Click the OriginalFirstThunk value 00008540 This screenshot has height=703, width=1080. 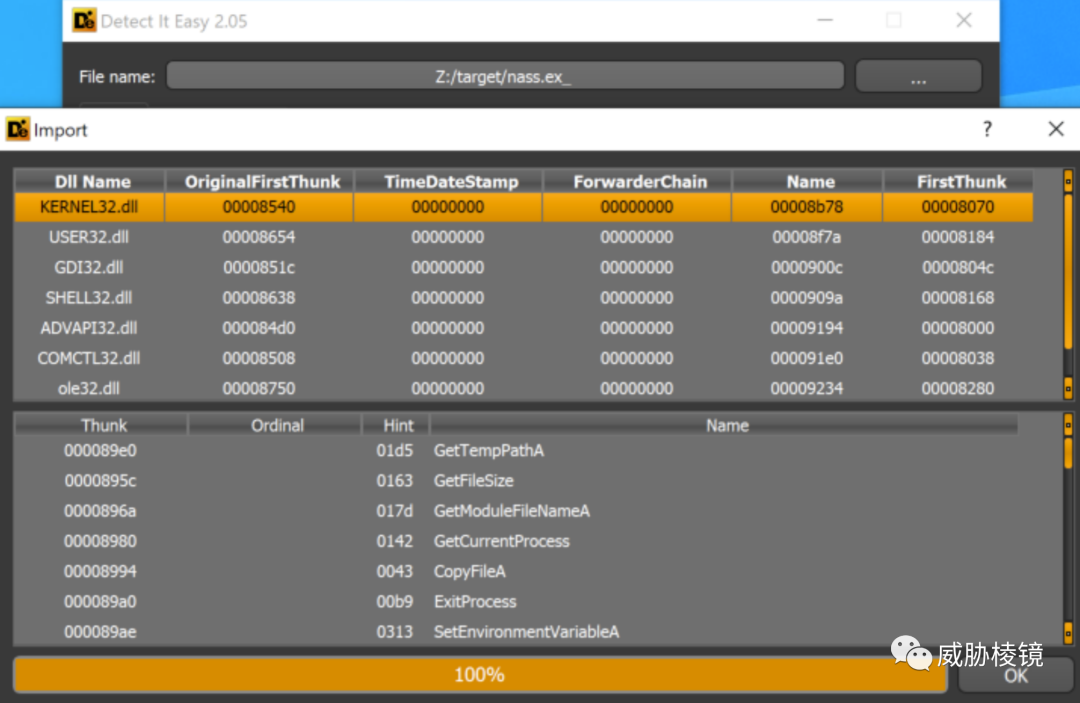pyautogui.click(x=259, y=207)
